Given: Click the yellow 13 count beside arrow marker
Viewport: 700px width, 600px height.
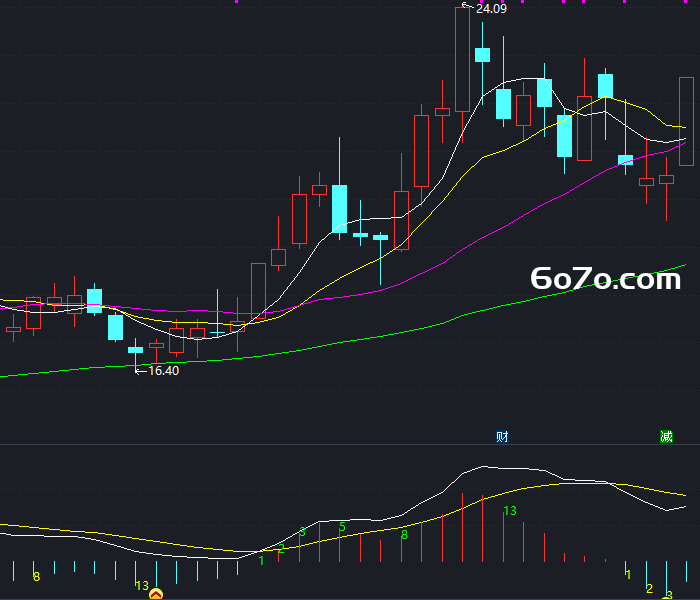Looking at the screenshot, I should (x=142, y=585).
